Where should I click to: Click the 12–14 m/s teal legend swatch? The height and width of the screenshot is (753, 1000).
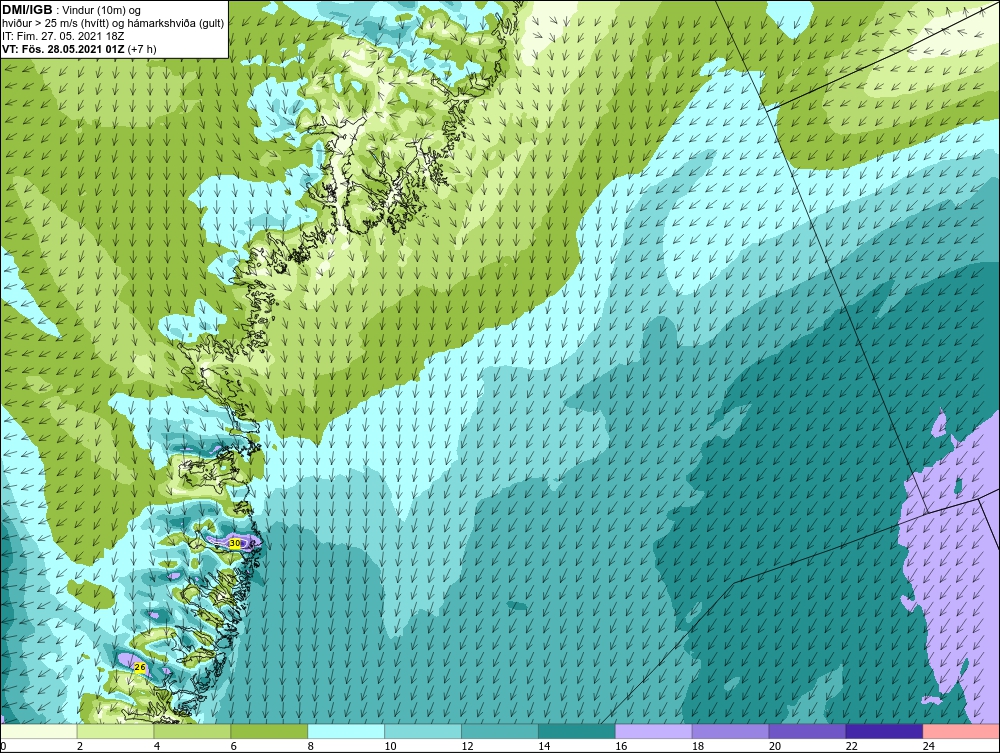[499, 731]
